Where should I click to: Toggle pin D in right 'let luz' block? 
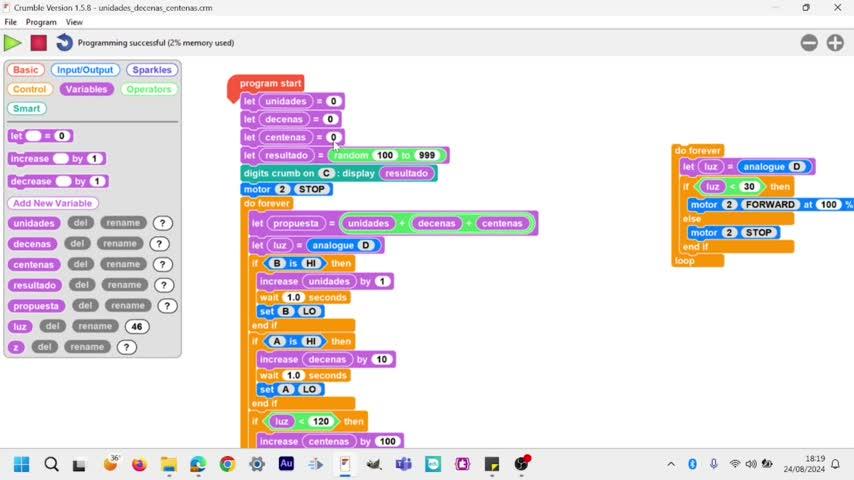(x=797, y=167)
